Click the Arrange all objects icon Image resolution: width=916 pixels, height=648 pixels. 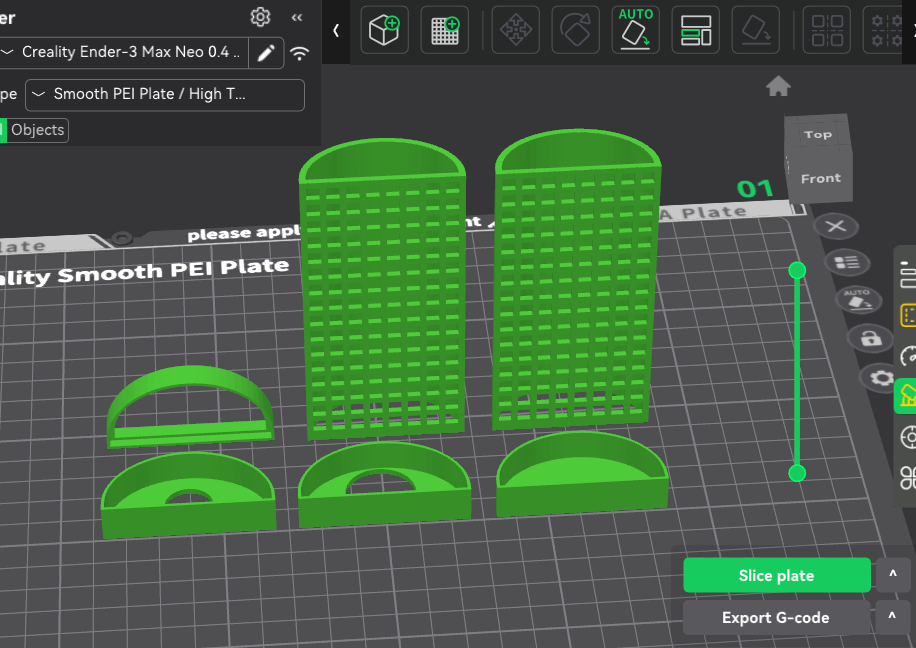[x=696, y=30]
